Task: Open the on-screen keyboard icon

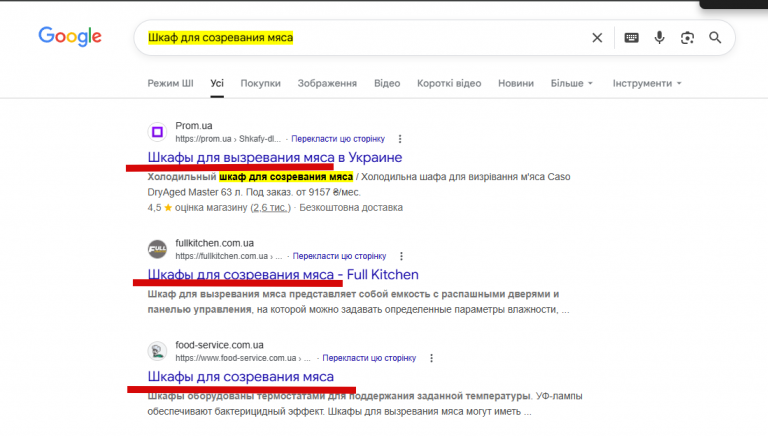Action: point(631,38)
